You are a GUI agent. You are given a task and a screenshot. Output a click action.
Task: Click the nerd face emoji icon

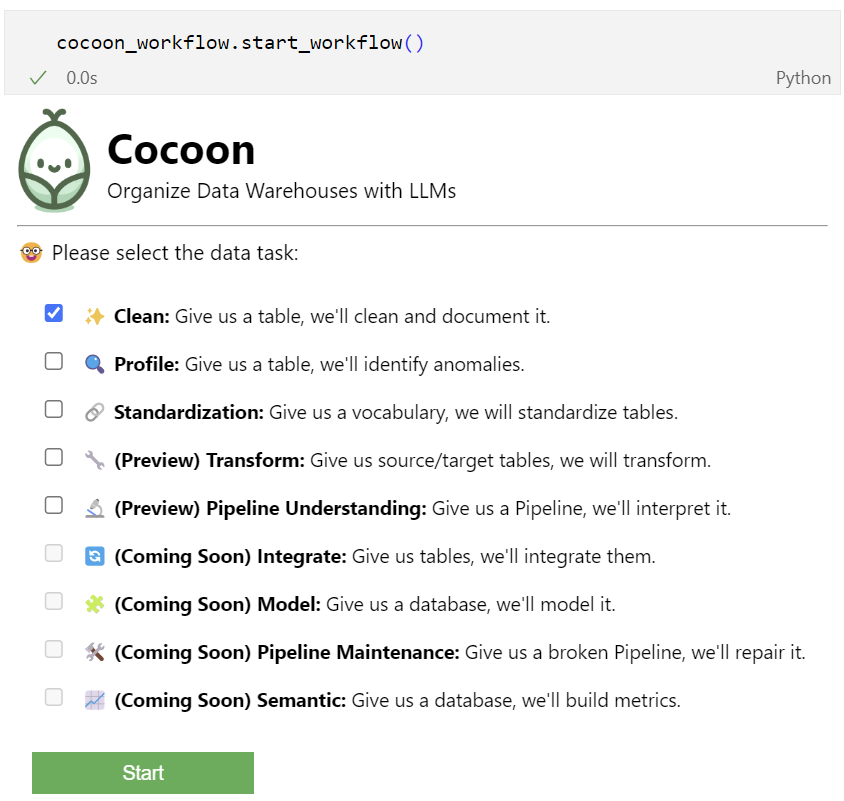pos(31,253)
